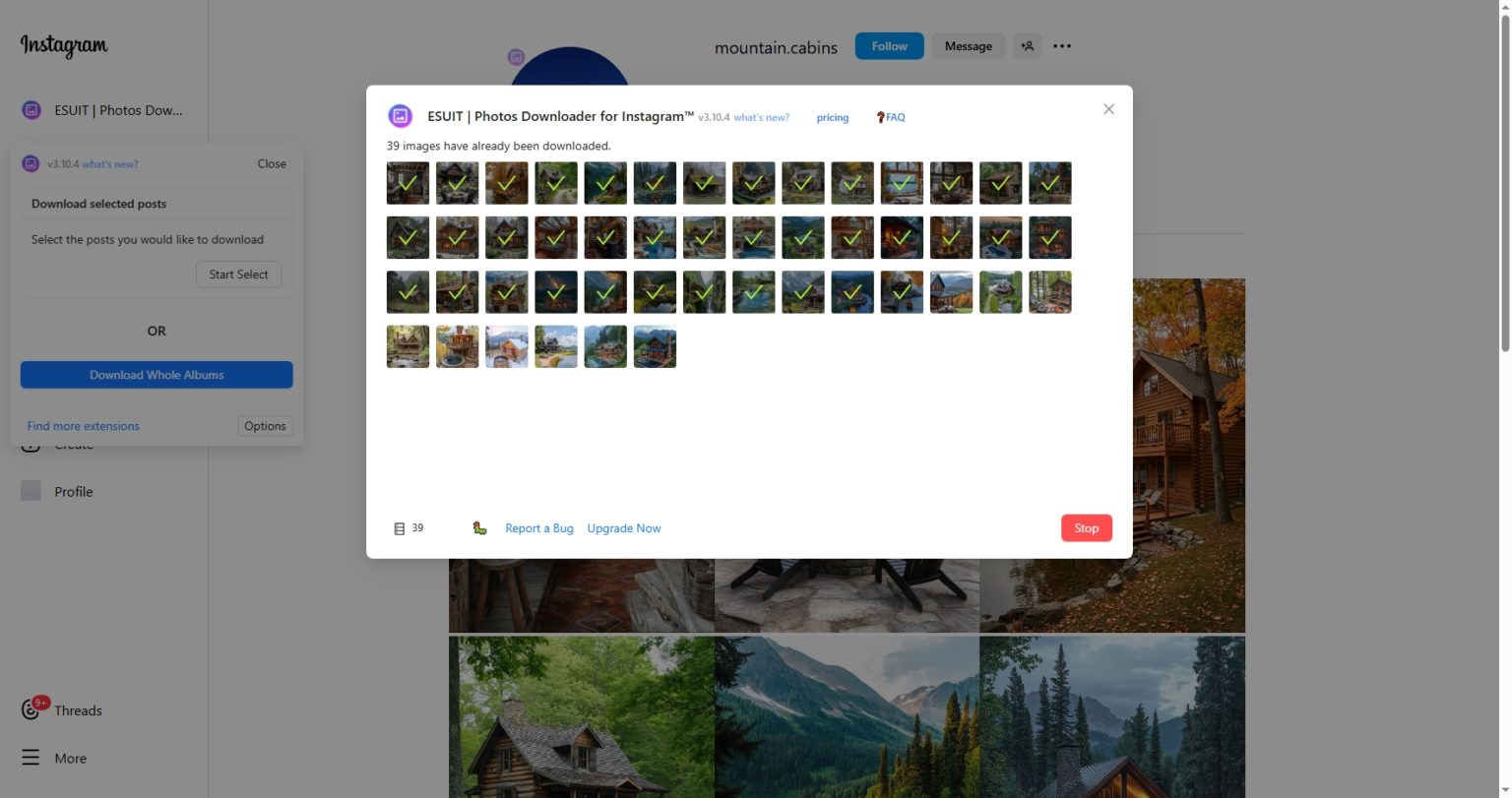1512x798 pixels.
Task: Click the Instagram logo in the sidebar
Action: [62, 46]
